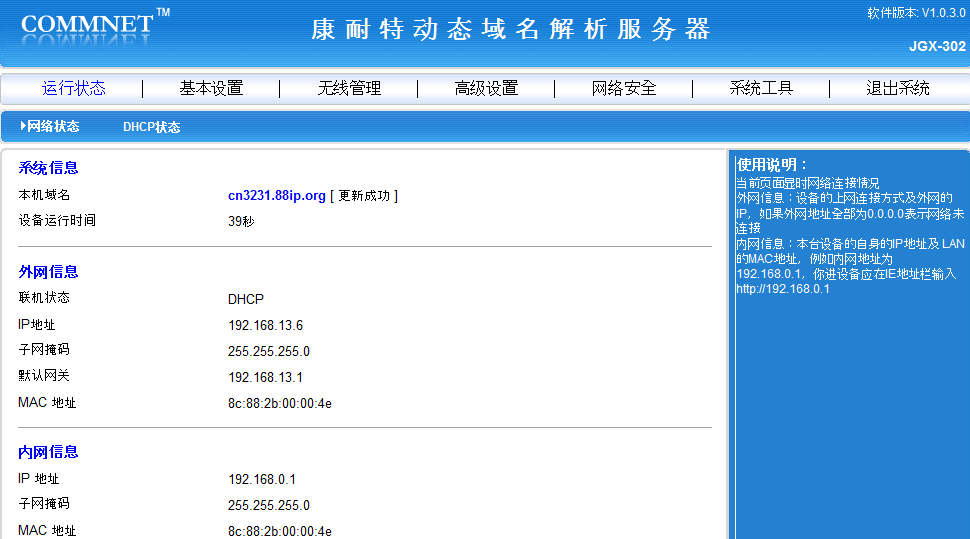Click the default gateway value 192.168.13.1
This screenshot has height=539, width=970.
click(x=265, y=377)
